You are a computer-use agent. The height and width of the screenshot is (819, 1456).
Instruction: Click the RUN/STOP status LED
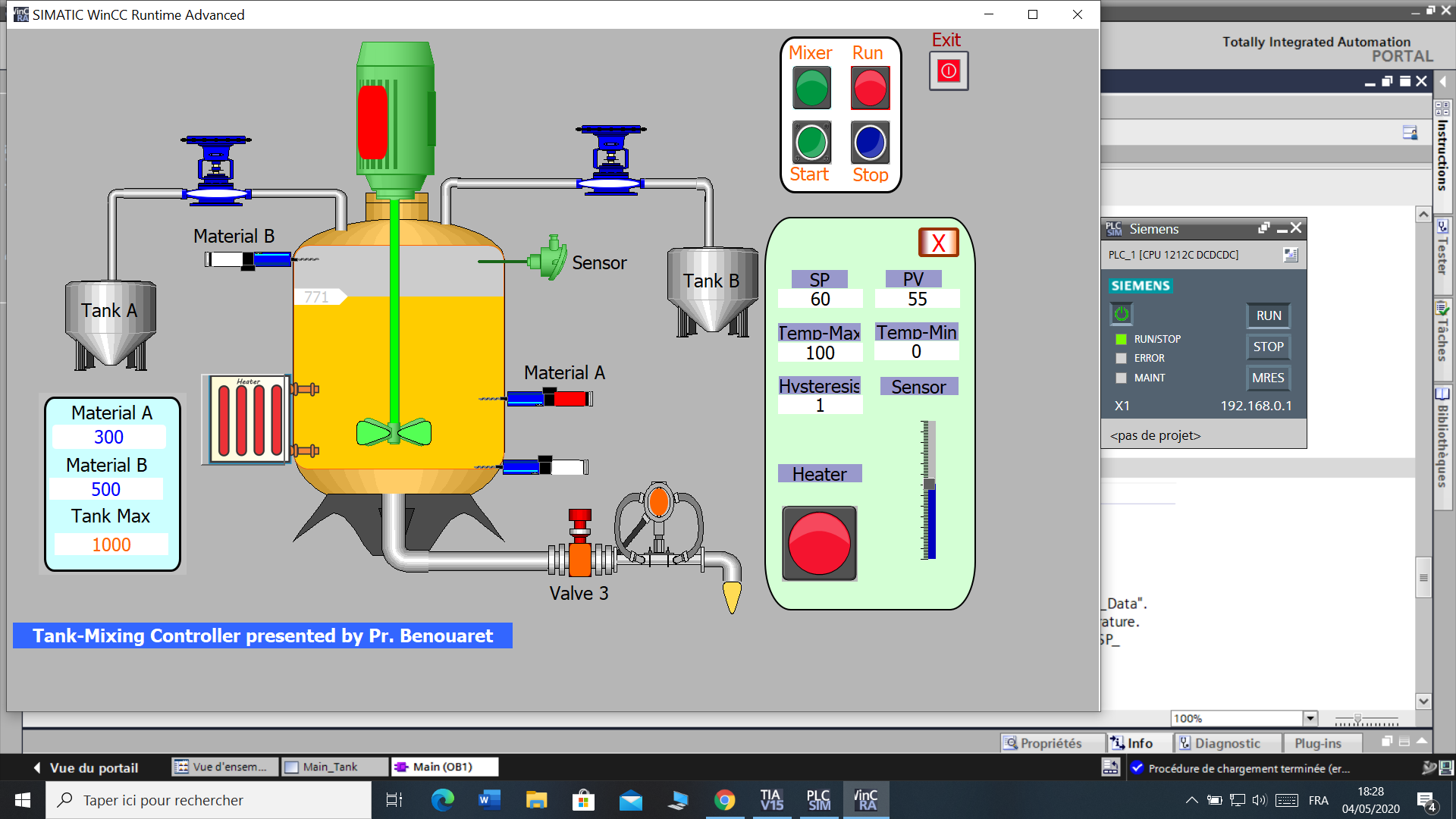tap(1121, 339)
